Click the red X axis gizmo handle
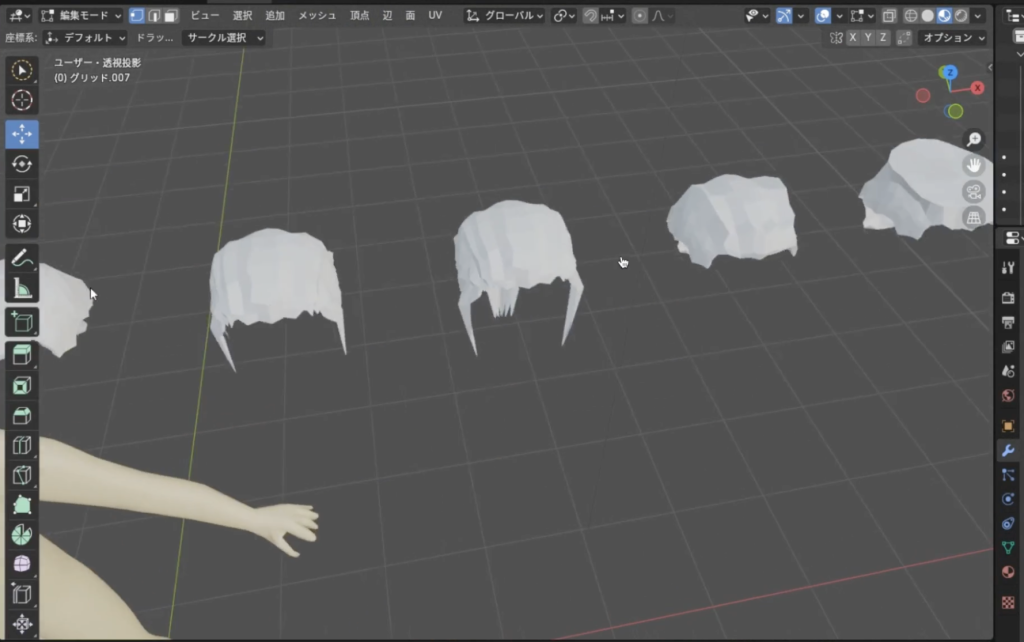 tap(977, 88)
